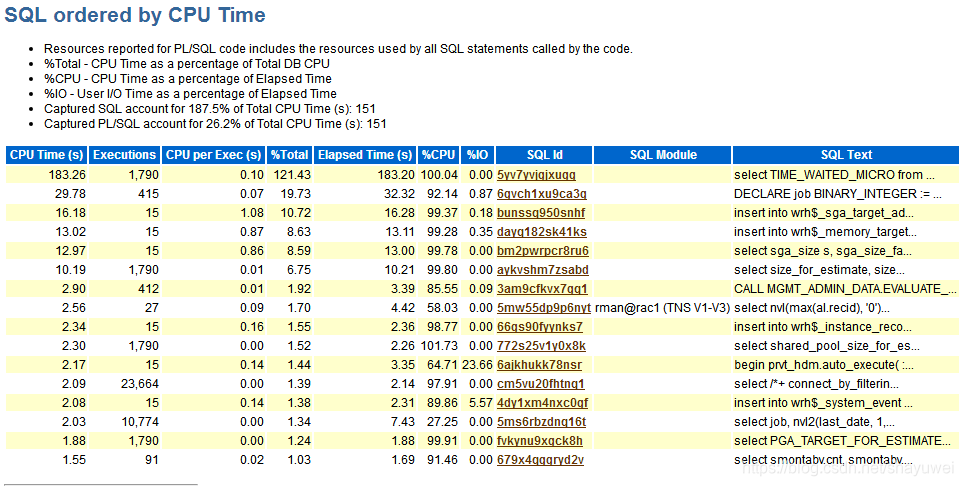This screenshot has width=963, height=486.
Task: Open SQL Id link 5yv7yvjgjxugg
Action: (536, 174)
